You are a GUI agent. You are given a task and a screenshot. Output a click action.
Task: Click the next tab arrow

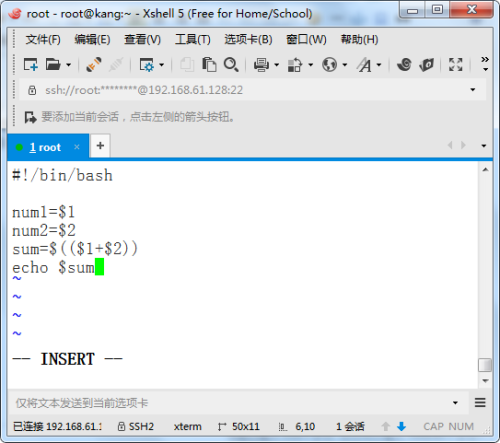coord(463,145)
